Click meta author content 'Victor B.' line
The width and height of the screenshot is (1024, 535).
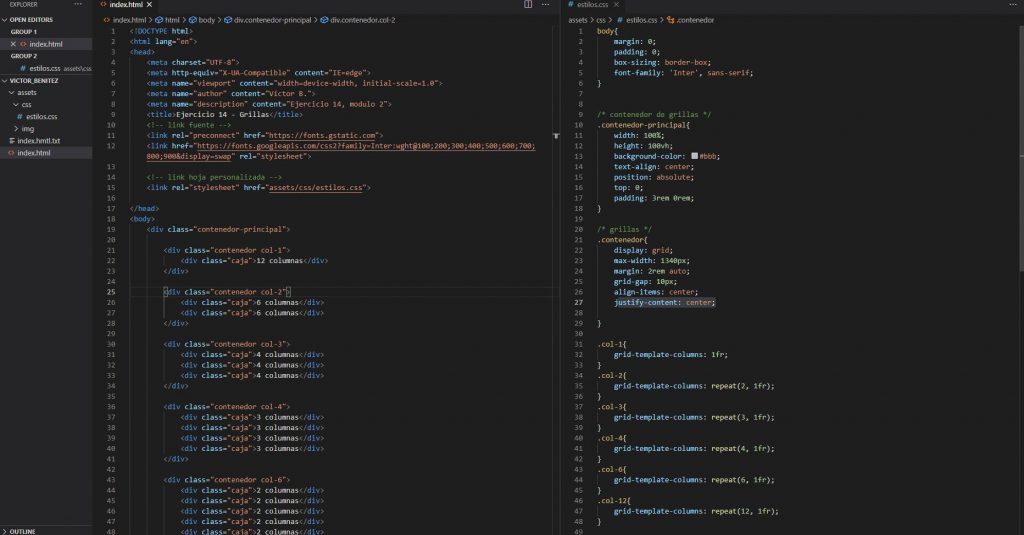click(231, 93)
